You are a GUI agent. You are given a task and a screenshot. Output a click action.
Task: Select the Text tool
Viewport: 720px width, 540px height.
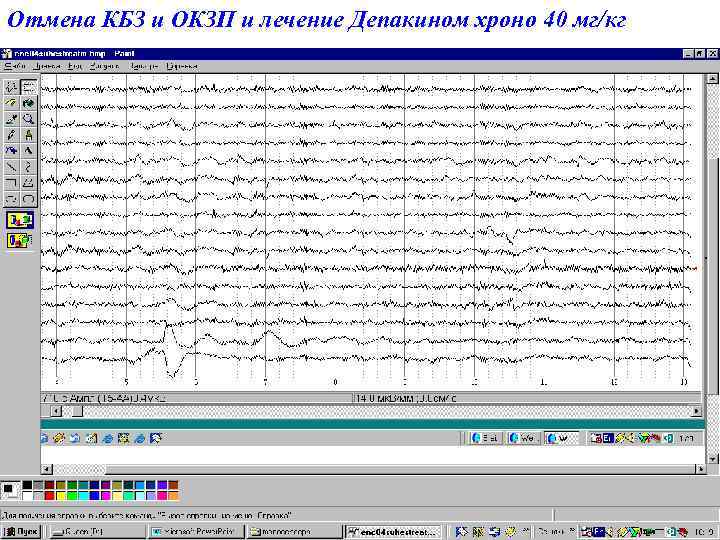28,151
